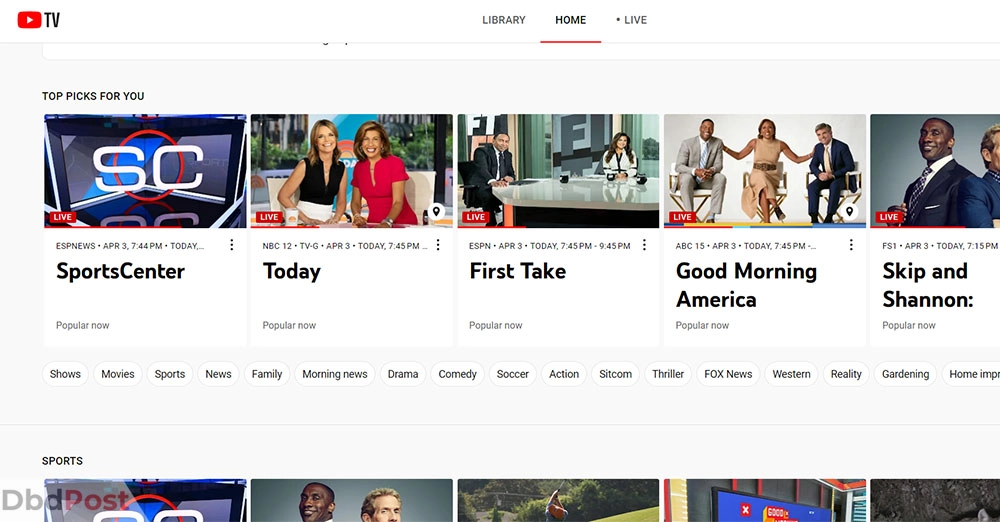Click the SportsCenter title

(x=120, y=271)
